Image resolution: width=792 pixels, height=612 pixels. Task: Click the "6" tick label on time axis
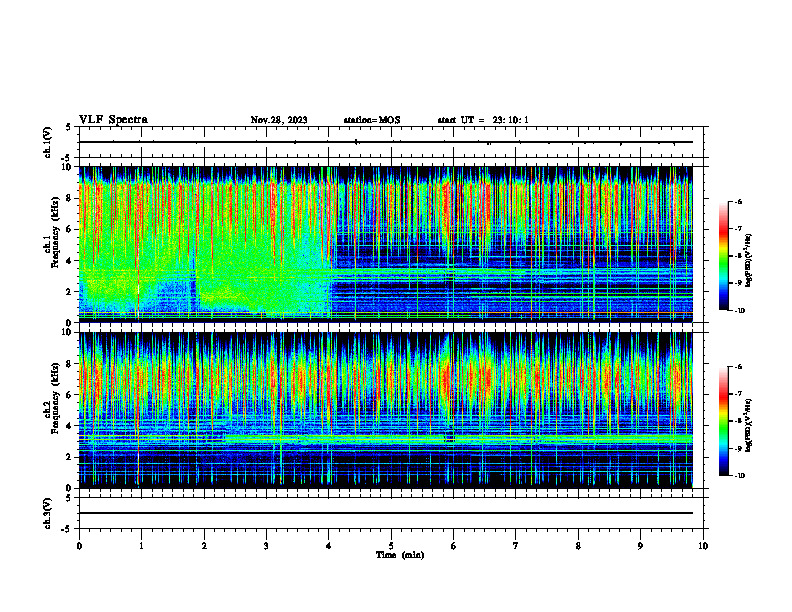[454, 546]
